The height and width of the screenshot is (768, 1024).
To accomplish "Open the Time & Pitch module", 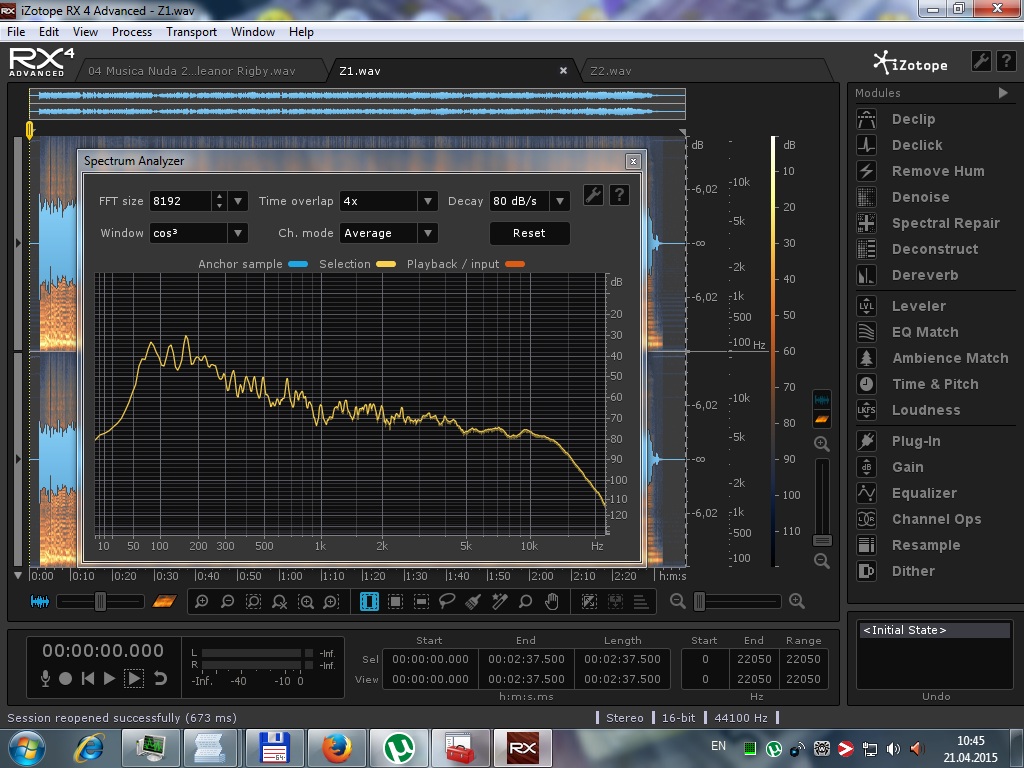I will 935,384.
